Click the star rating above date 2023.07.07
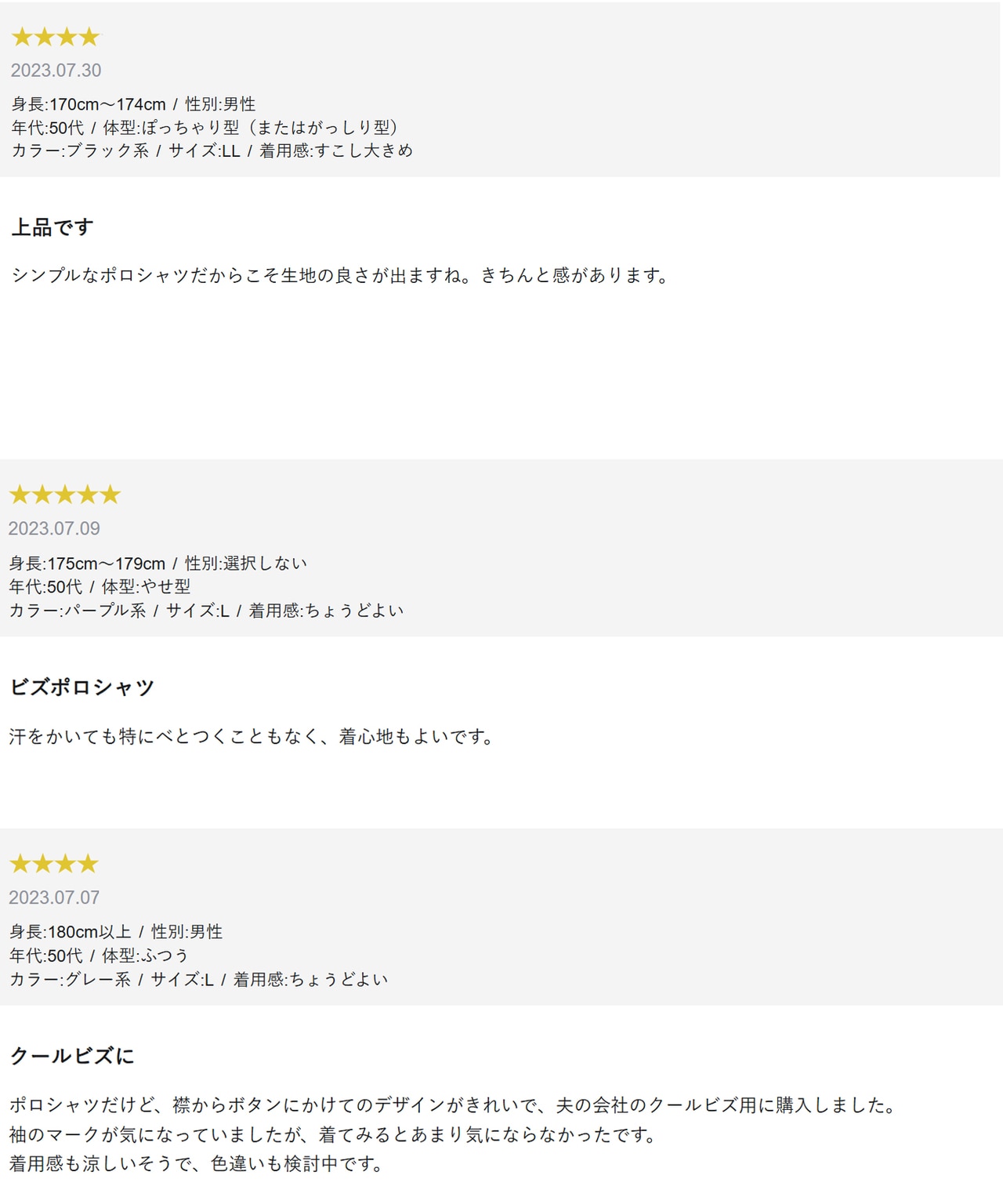Screen dimensions: 1003x1204 tap(54, 864)
